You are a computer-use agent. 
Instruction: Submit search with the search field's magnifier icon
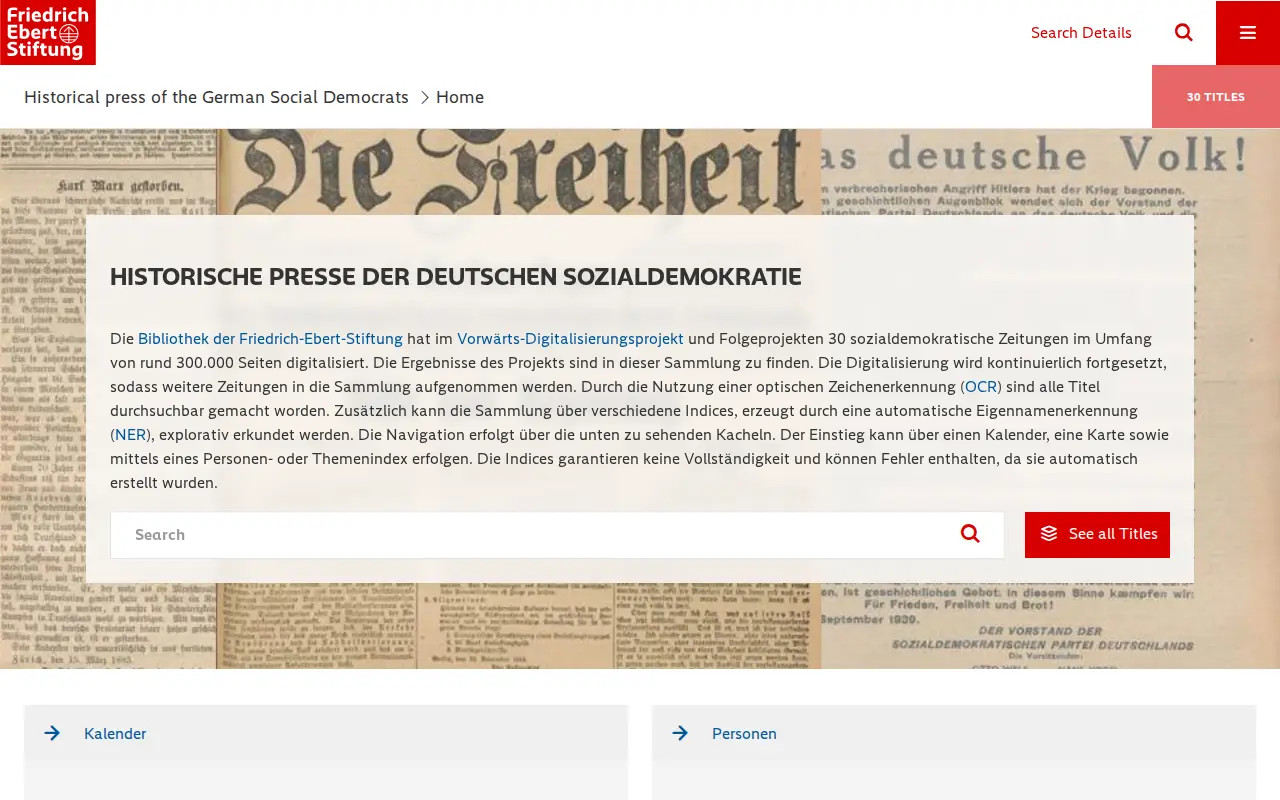click(970, 534)
